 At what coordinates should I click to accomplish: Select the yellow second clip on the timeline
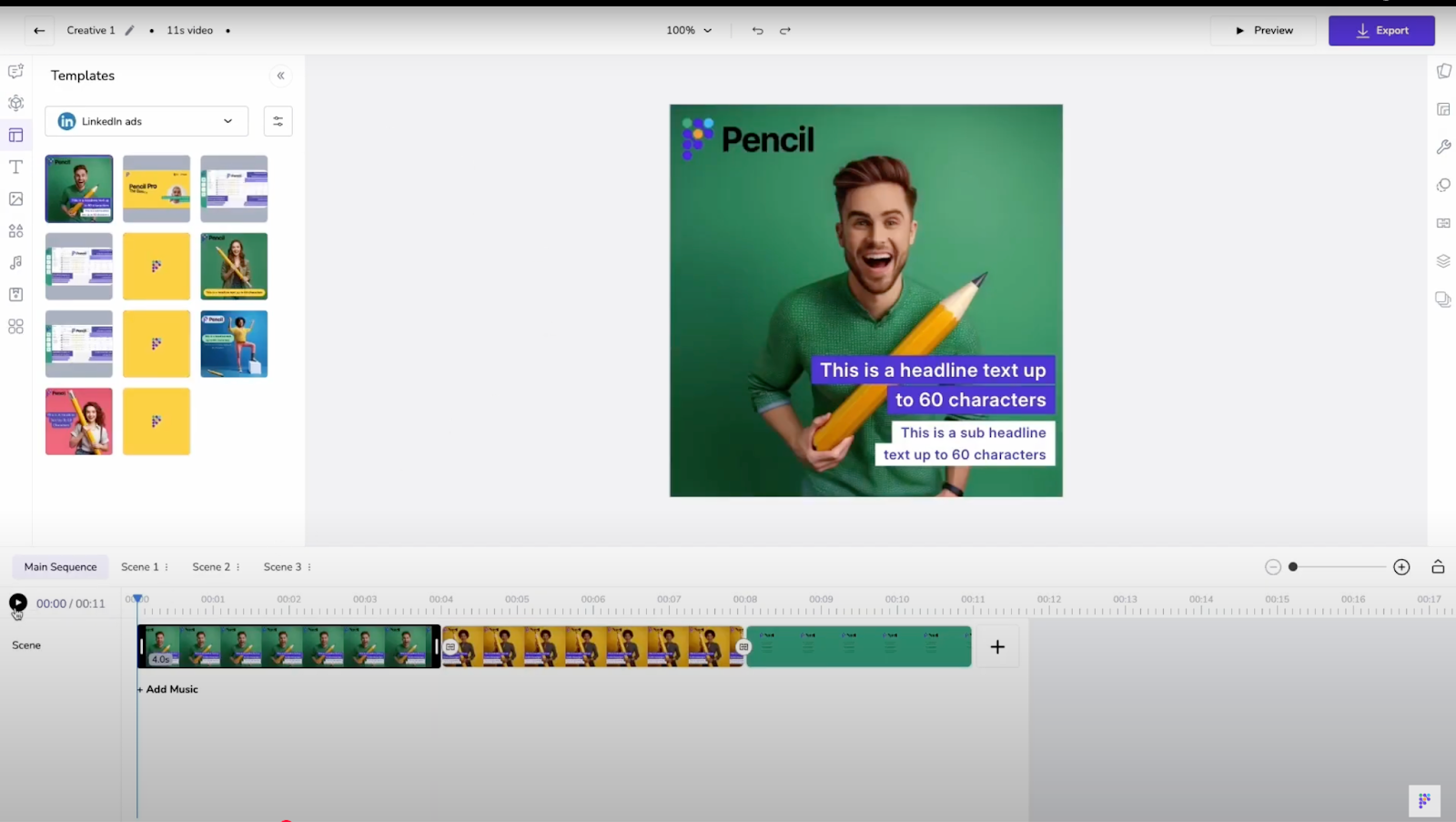point(592,646)
